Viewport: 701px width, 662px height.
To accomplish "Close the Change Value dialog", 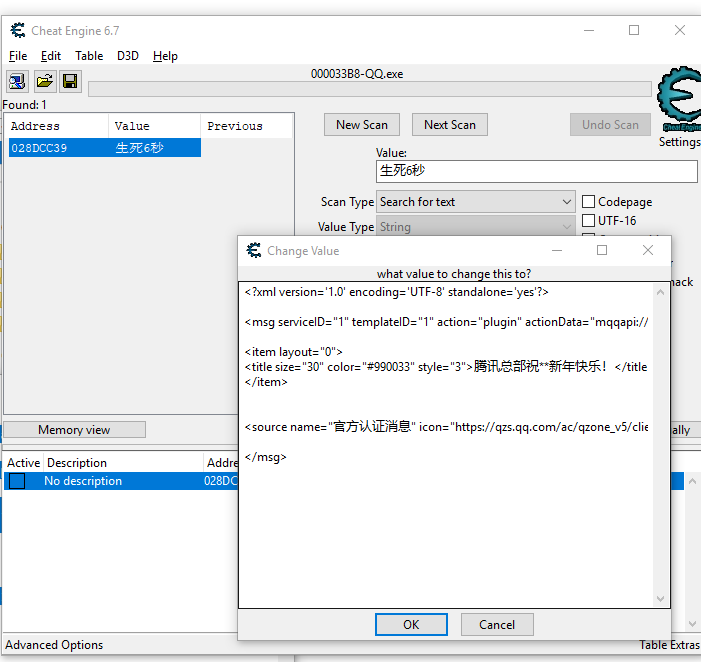I will click(648, 250).
